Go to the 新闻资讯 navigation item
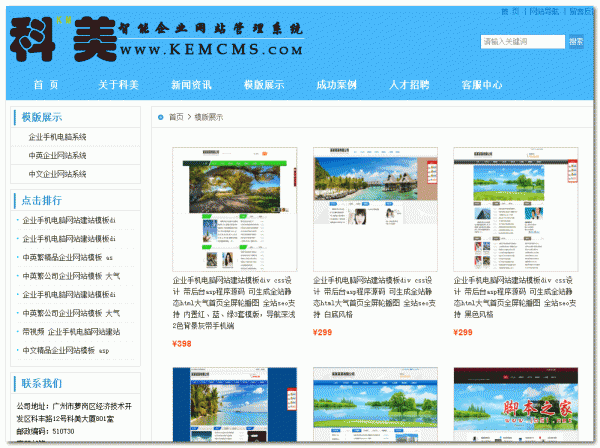Image resolution: width=600 pixels, height=448 pixels. pyautogui.click(x=191, y=85)
